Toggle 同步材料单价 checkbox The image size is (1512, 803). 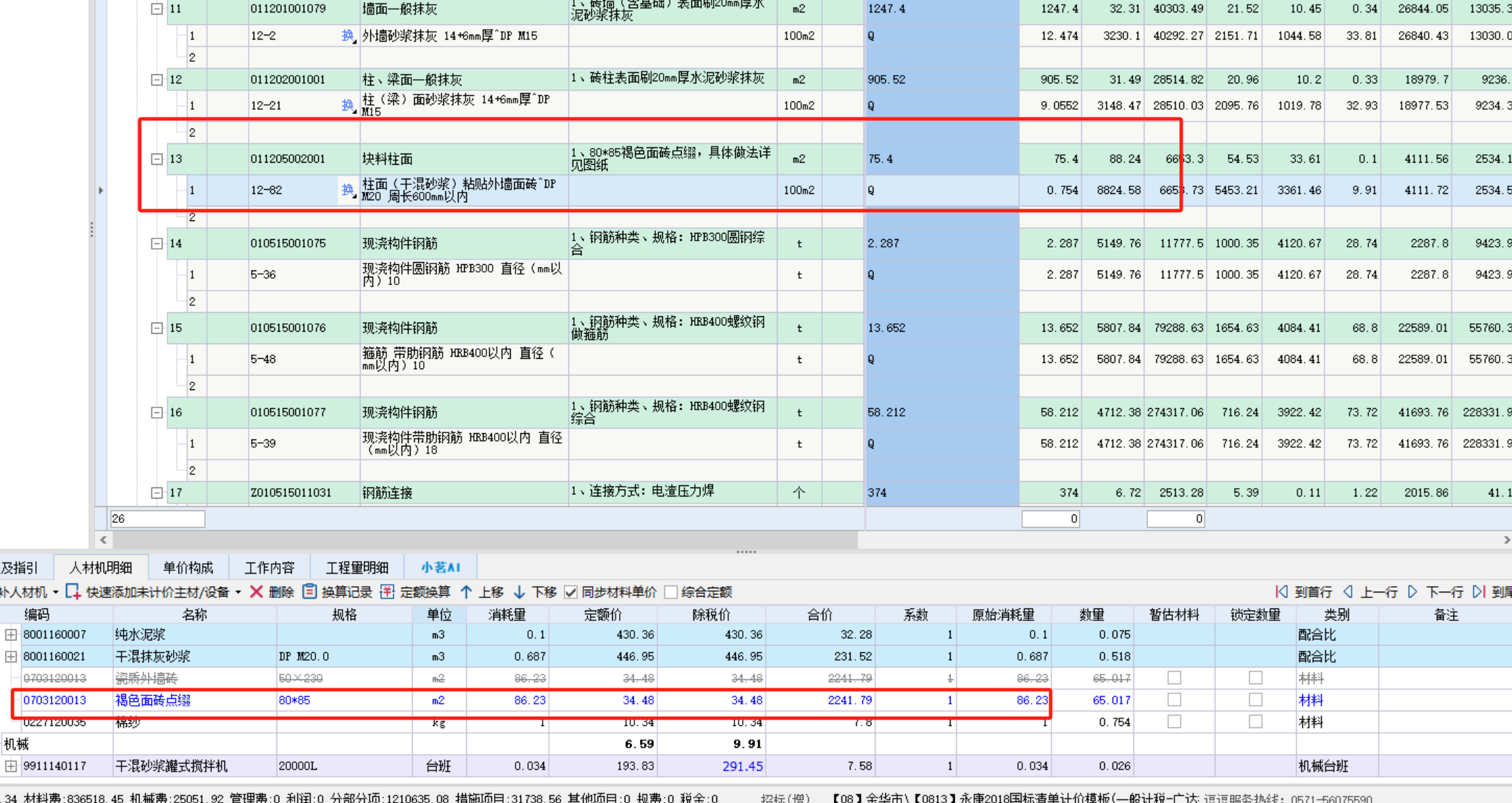(570, 592)
